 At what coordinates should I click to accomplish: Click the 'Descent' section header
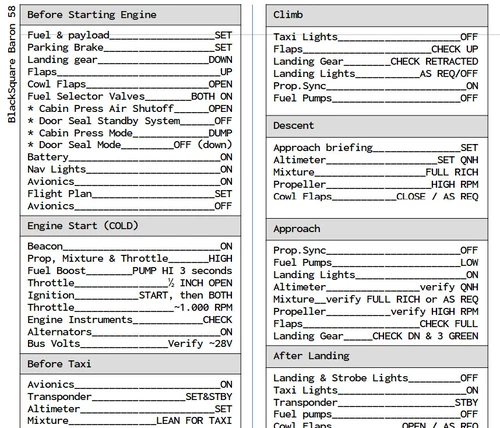pyautogui.click(x=377, y=126)
